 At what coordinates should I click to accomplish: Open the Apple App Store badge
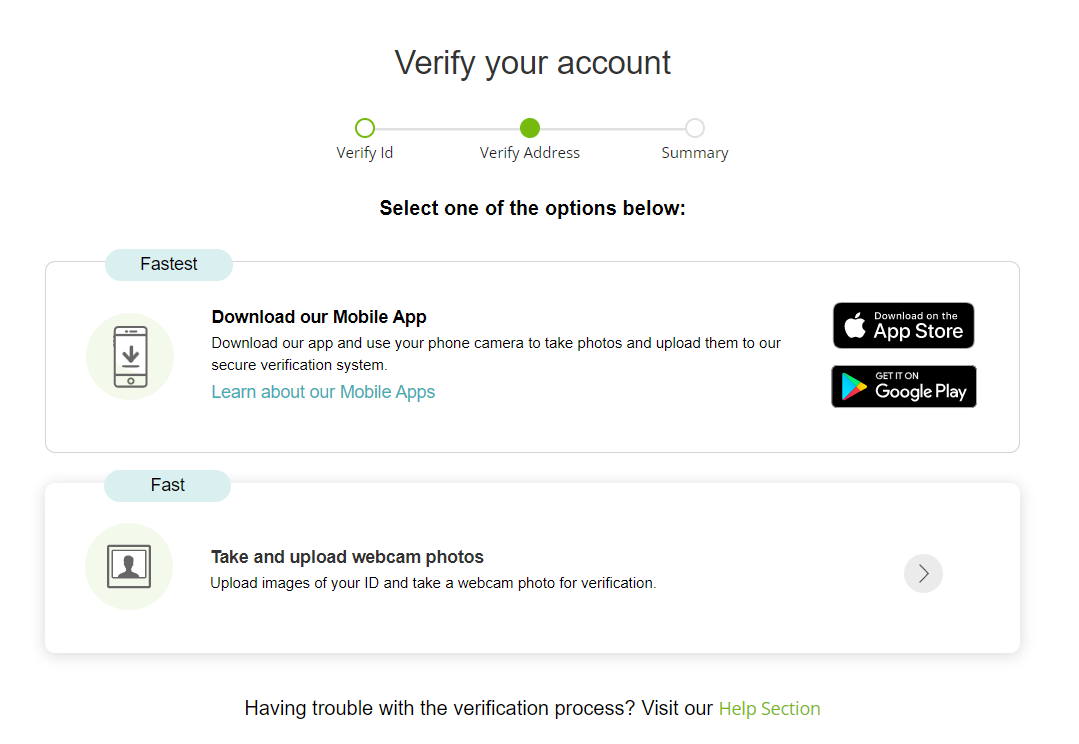click(904, 326)
